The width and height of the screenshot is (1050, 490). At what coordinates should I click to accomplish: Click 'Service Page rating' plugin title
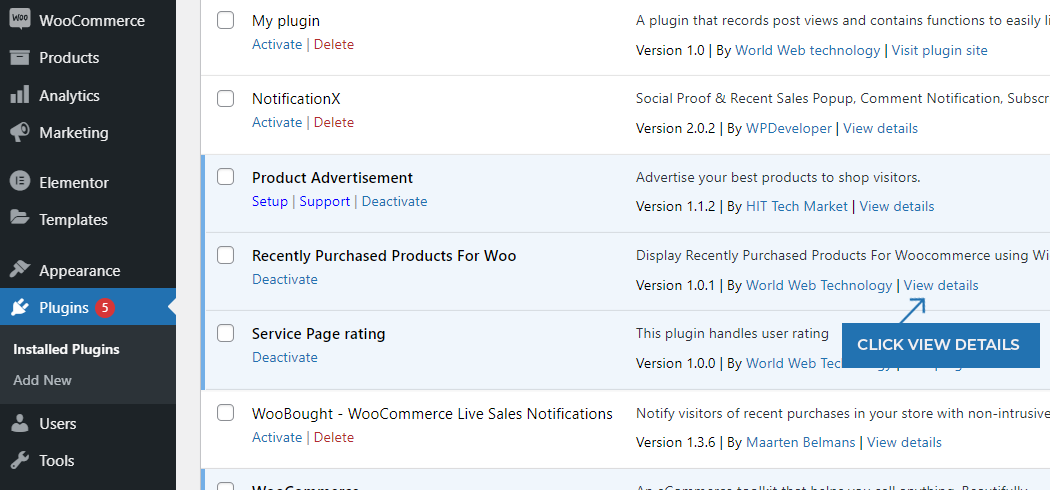point(319,333)
